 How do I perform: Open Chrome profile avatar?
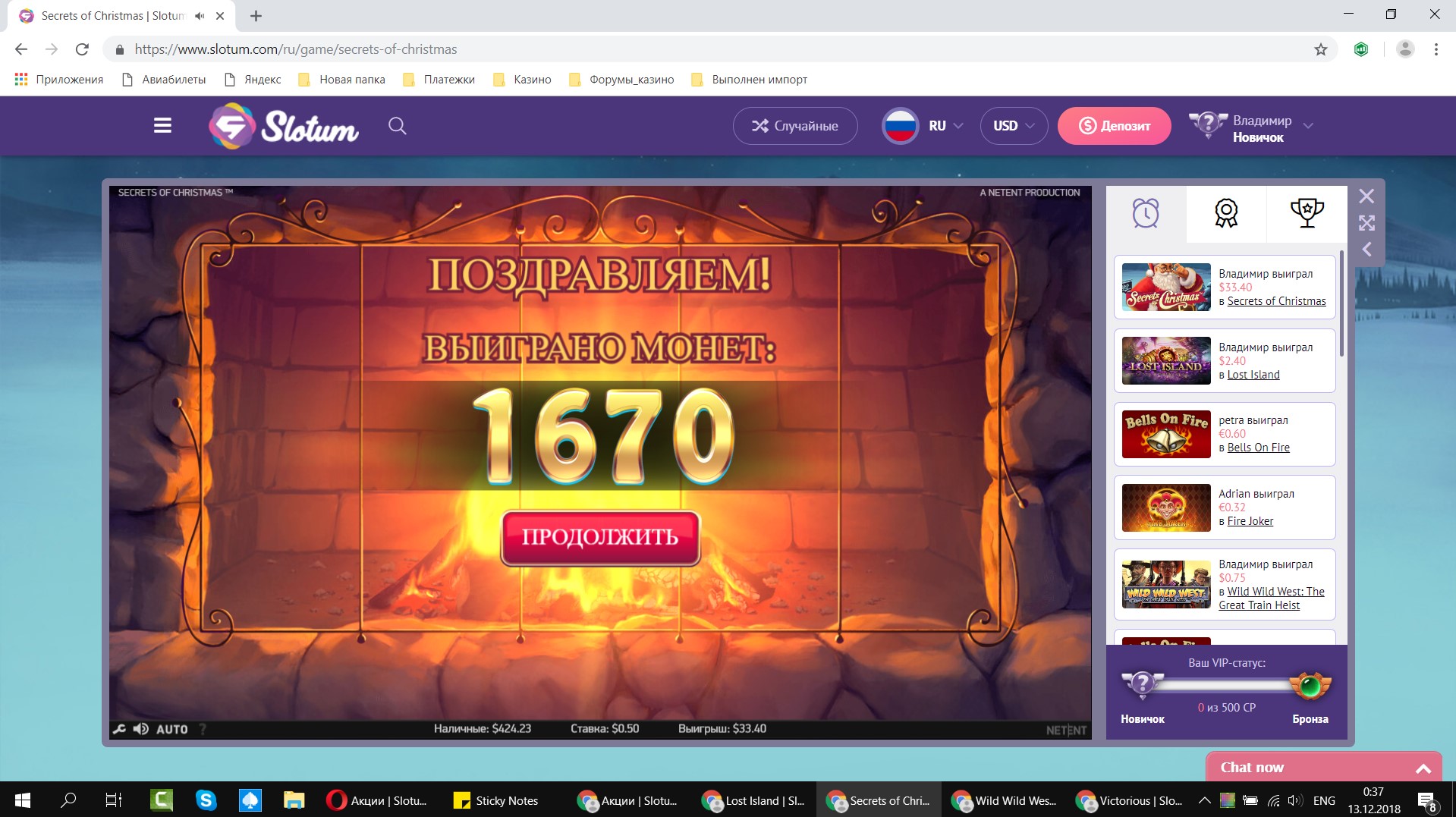tap(1405, 49)
